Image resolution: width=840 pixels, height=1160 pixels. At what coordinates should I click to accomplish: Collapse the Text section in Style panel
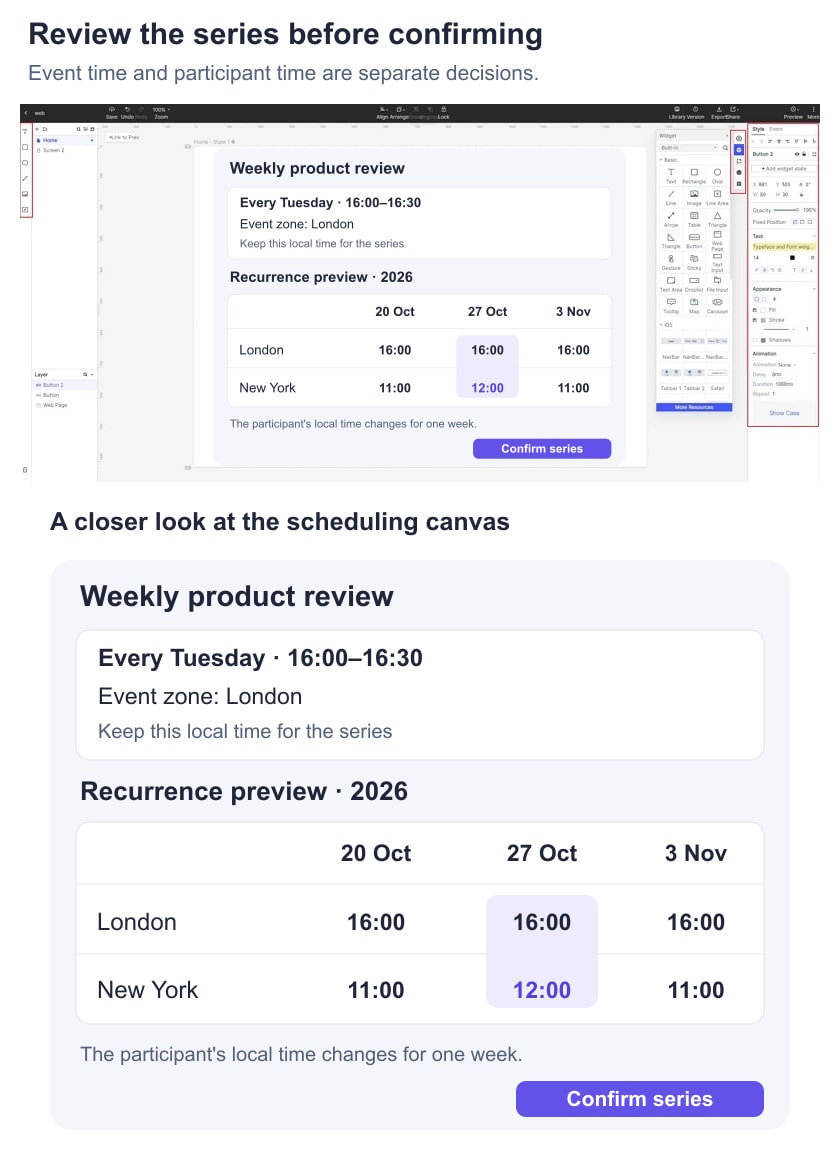[x=814, y=236]
